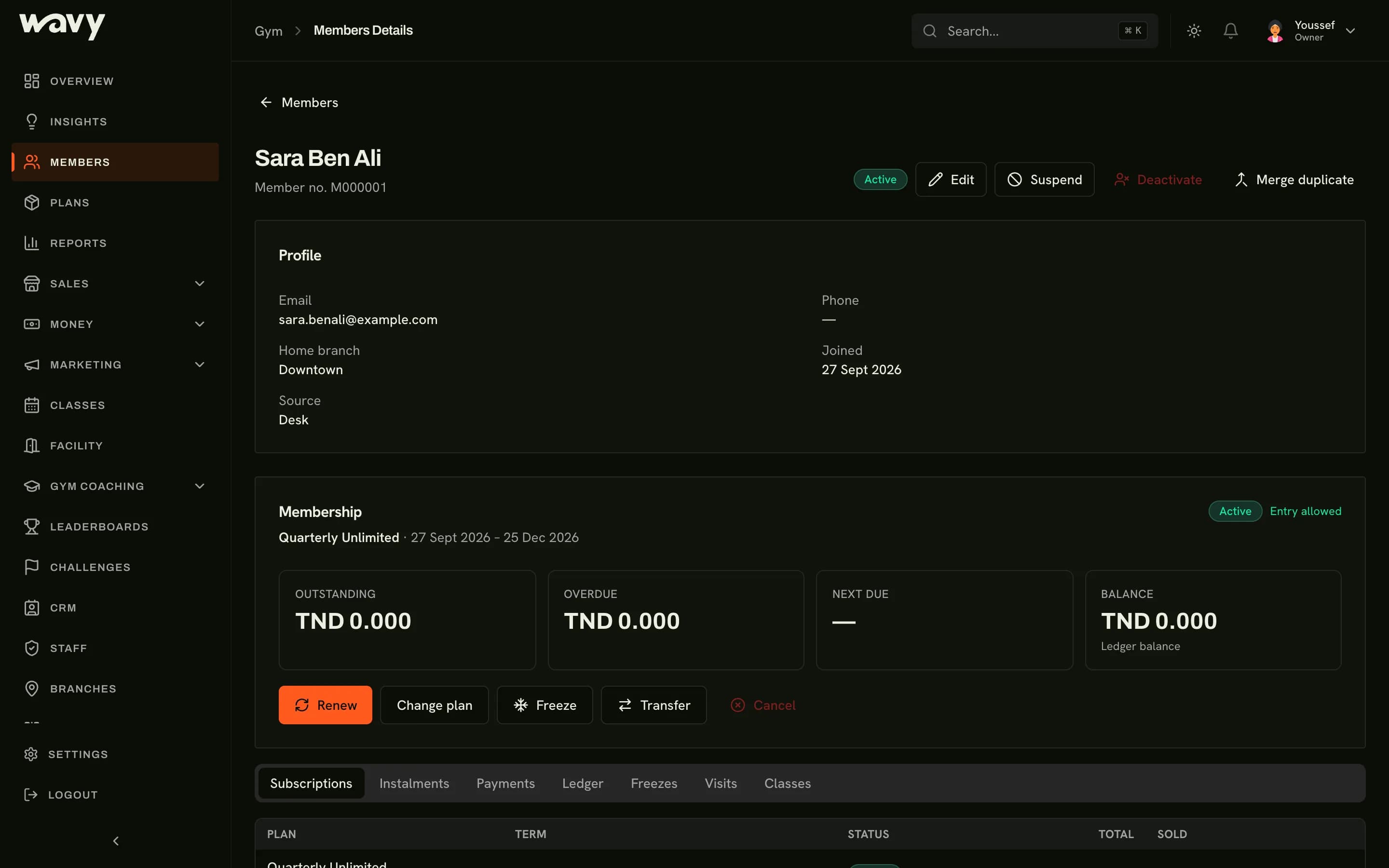The image size is (1389, 868).
Task: Click the Staff shield icon
Action: [x=31, y=648]
